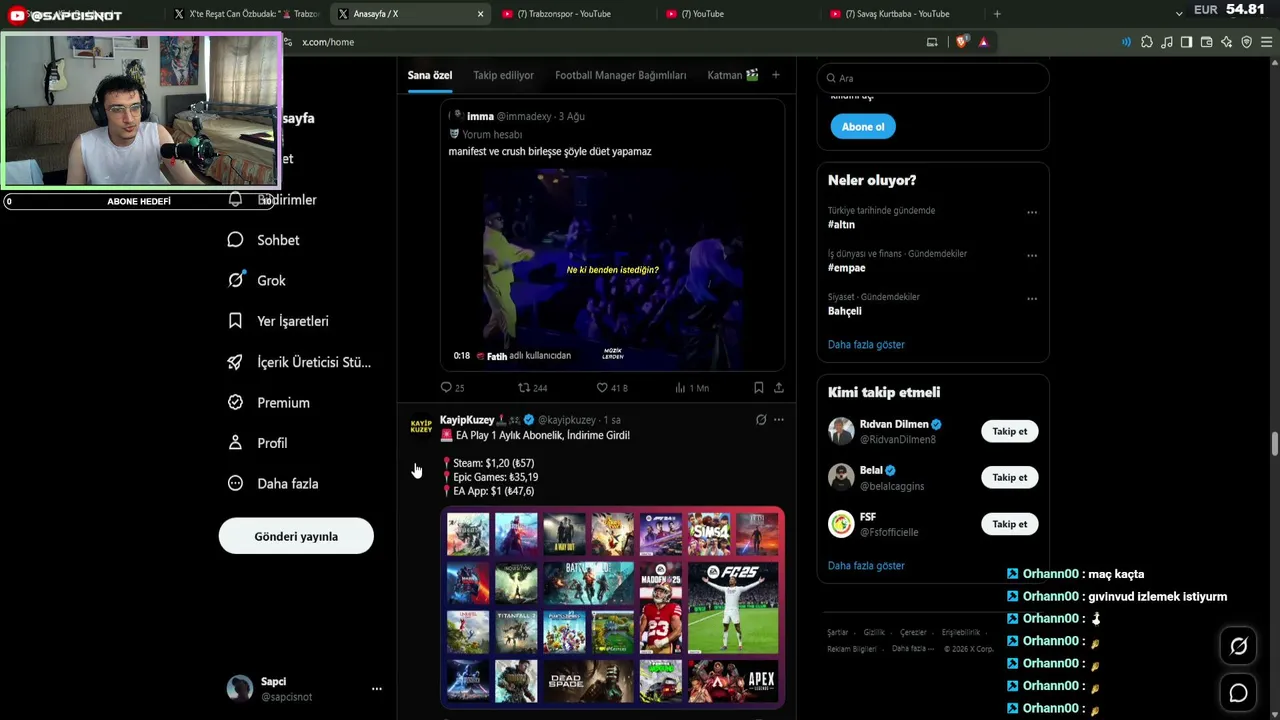Repost the imma post
Screen dimensions: 1280x720
click(532, 388)
